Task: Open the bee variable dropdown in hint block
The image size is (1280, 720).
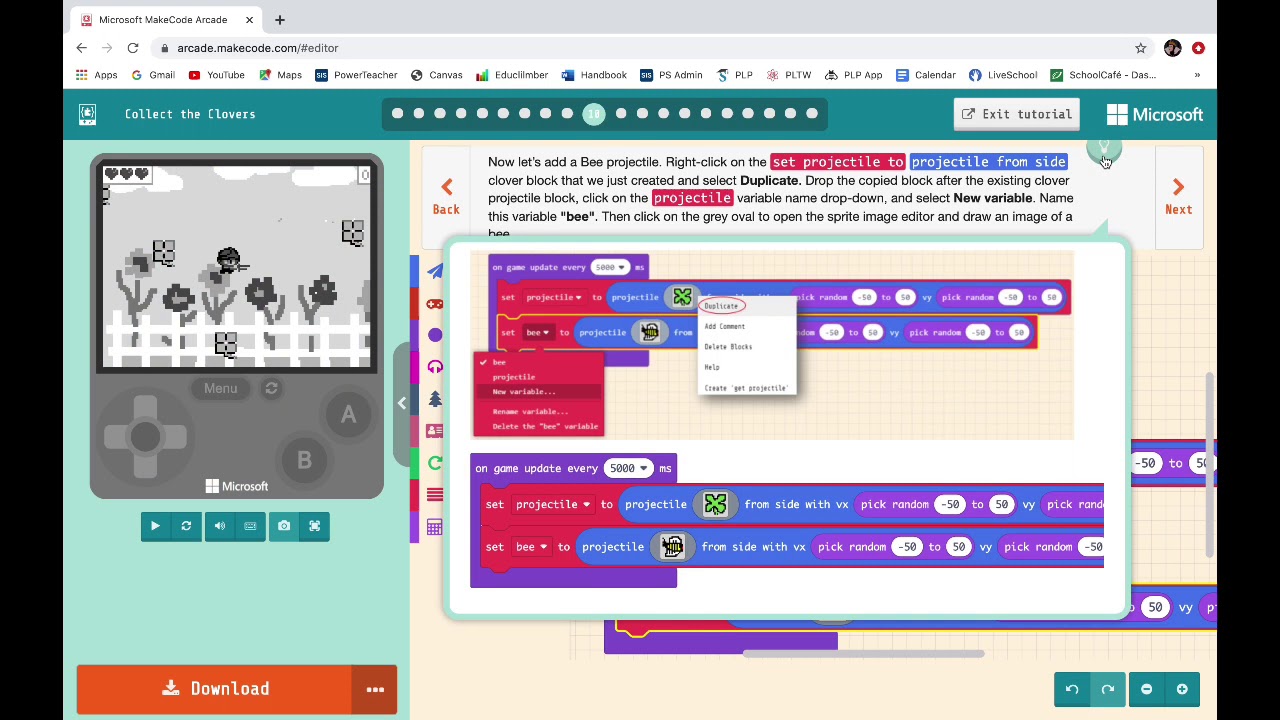Action: point(531,547)
